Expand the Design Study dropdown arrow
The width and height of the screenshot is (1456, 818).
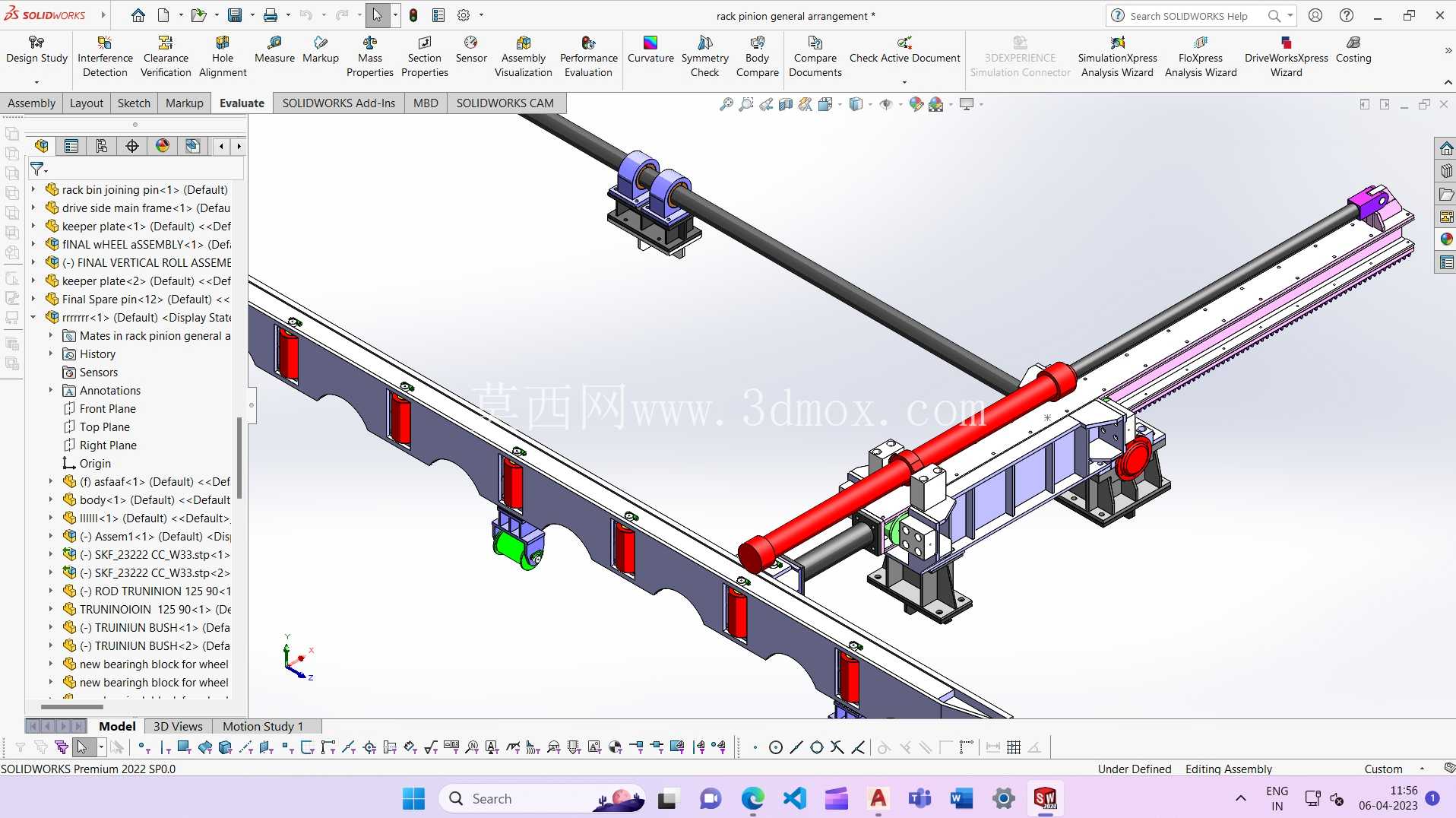point(36,82)
